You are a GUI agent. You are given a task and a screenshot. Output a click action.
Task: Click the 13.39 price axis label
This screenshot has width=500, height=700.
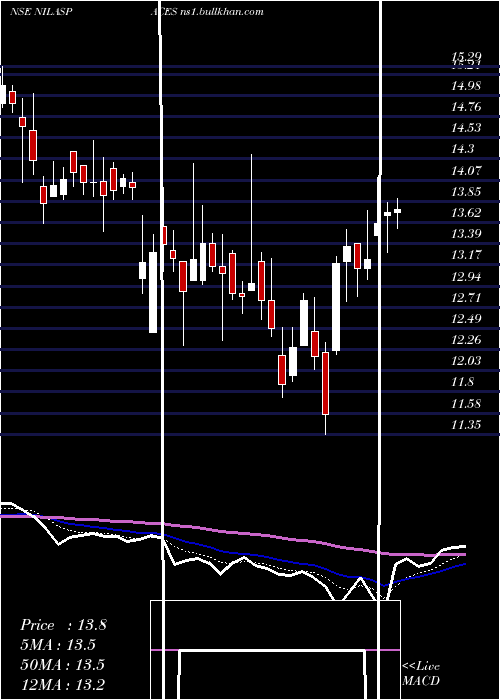tap(466, 234)
